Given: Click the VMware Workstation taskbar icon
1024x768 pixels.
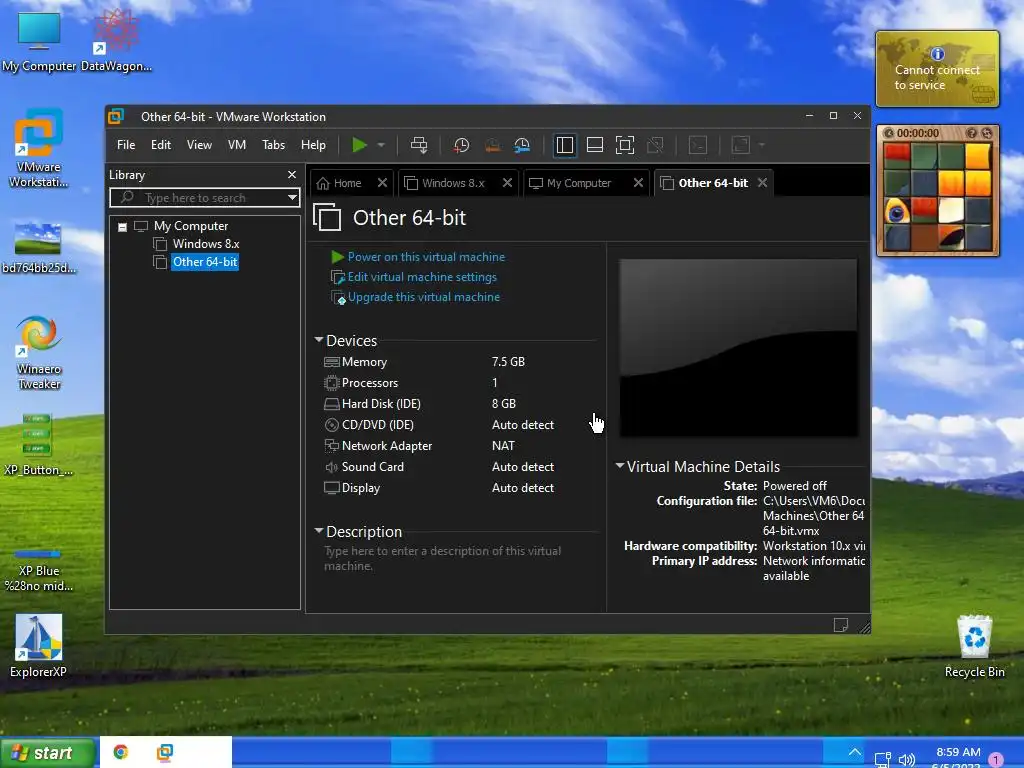Looking at the screenshot, I should pyautogui.click(x=165, y=752).
